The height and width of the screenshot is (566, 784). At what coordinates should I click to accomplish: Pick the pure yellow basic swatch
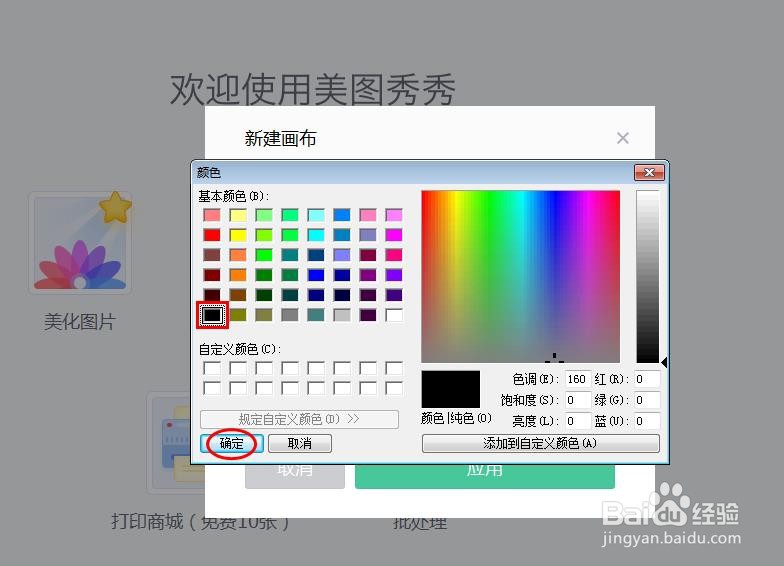[x=238, y=235]
